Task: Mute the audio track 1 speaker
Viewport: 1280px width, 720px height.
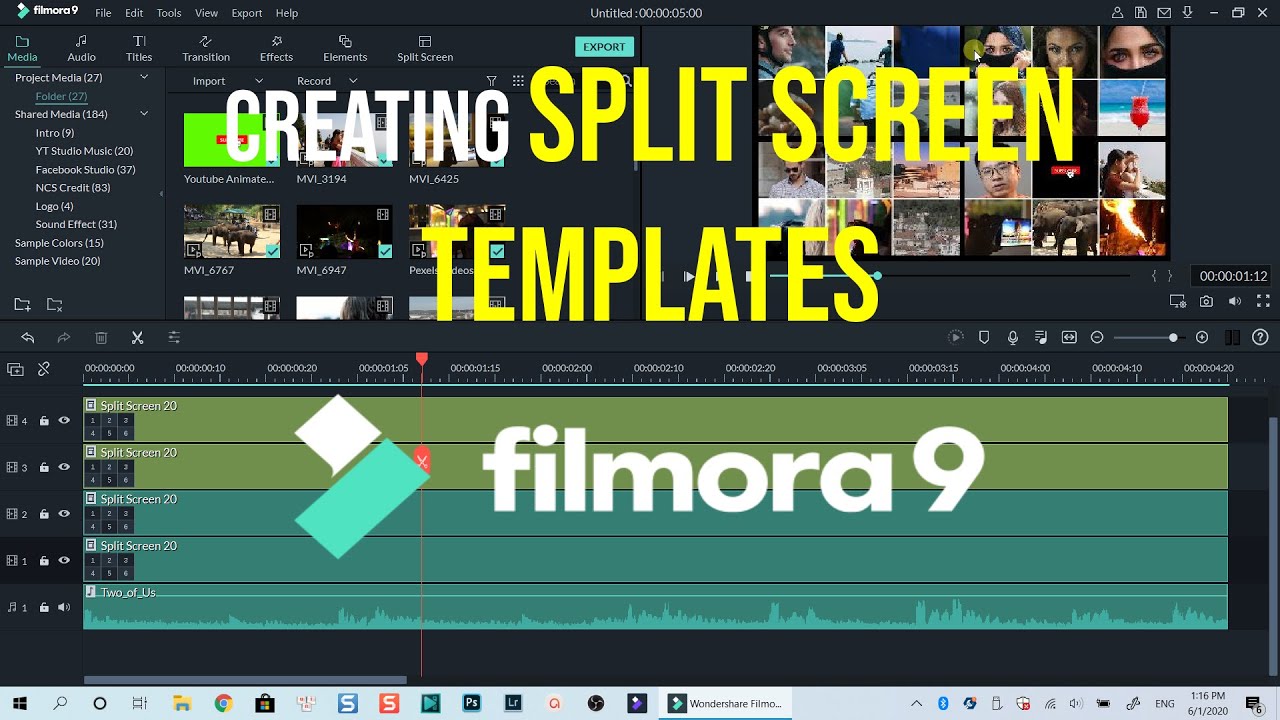Action: (64, 607)
